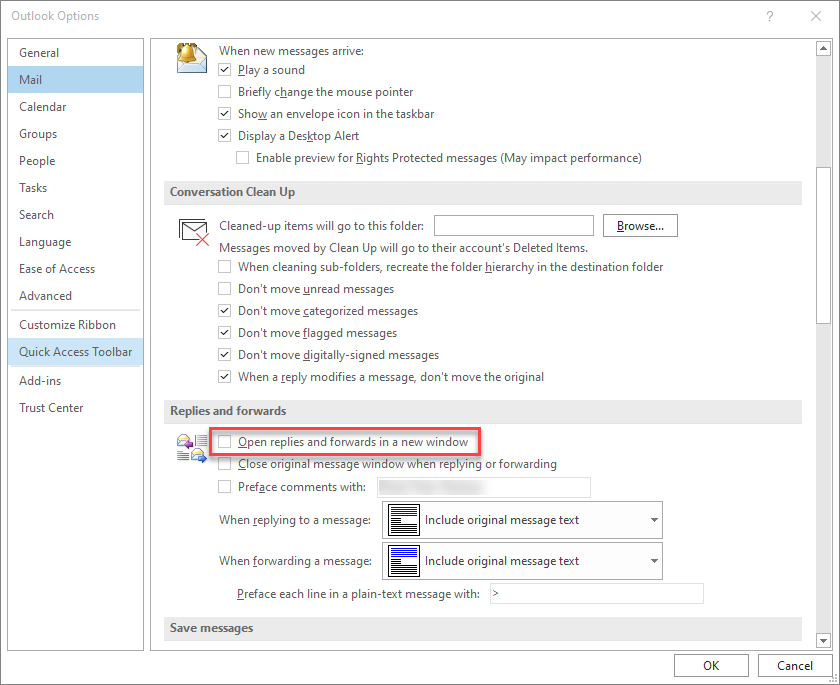The image size is (840, 685).
Task: Open the People options category
Action: [x=76, y=161]
